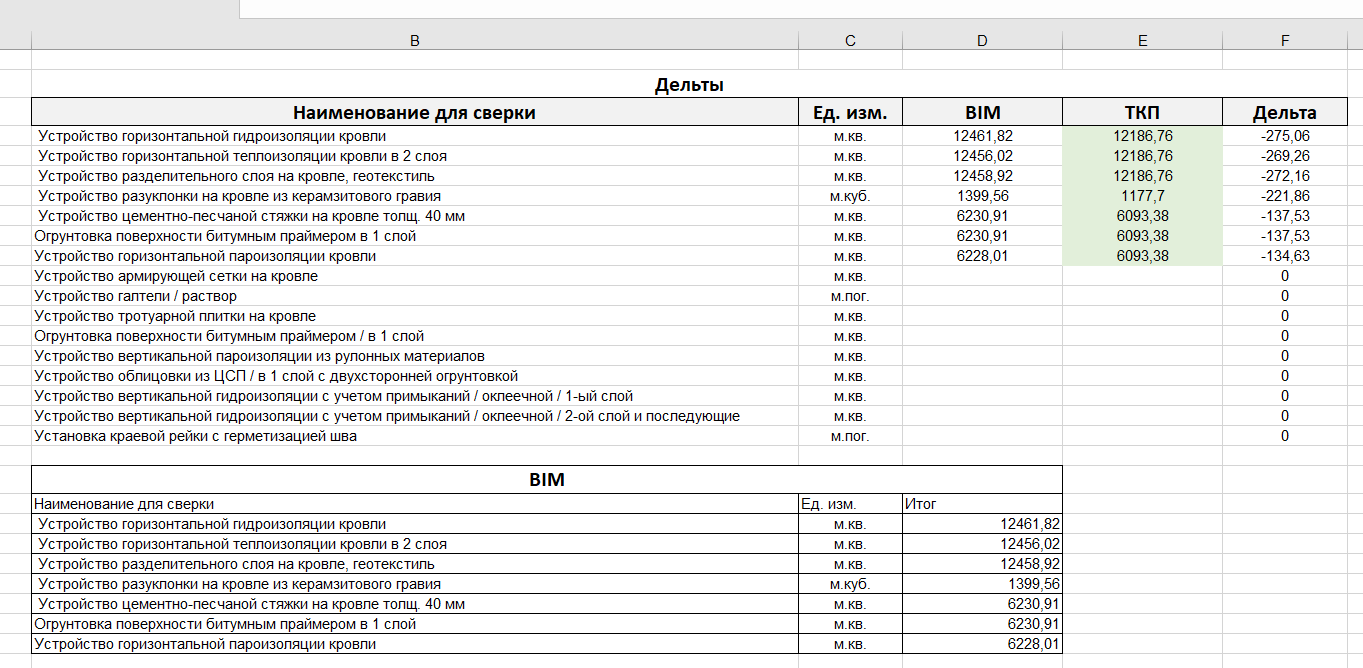Select delta value -275,06
Image resolution: width=1363 pixels, height=668 pixels.
[1285, 136]
